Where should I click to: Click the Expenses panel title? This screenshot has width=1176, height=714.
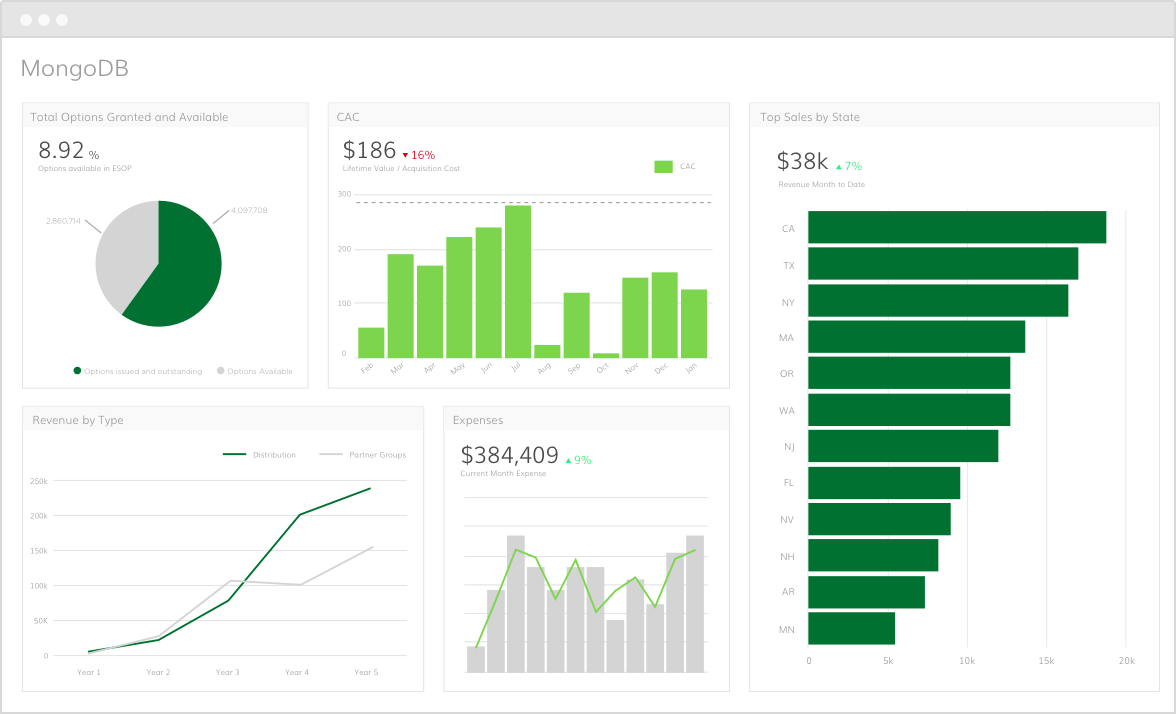click(478, 420)
